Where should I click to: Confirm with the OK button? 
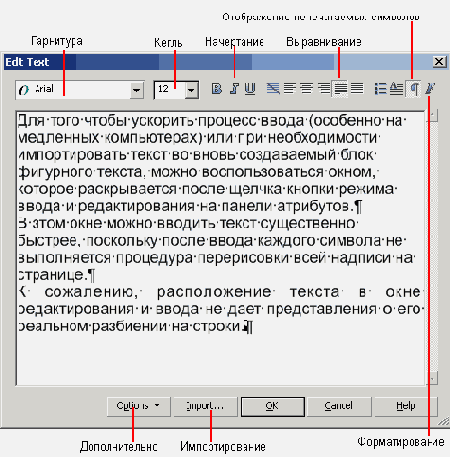coord(273,406)
